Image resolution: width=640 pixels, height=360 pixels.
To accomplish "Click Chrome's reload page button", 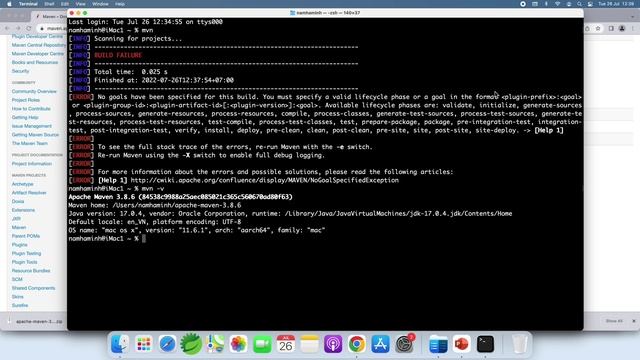I will [29, 28].
